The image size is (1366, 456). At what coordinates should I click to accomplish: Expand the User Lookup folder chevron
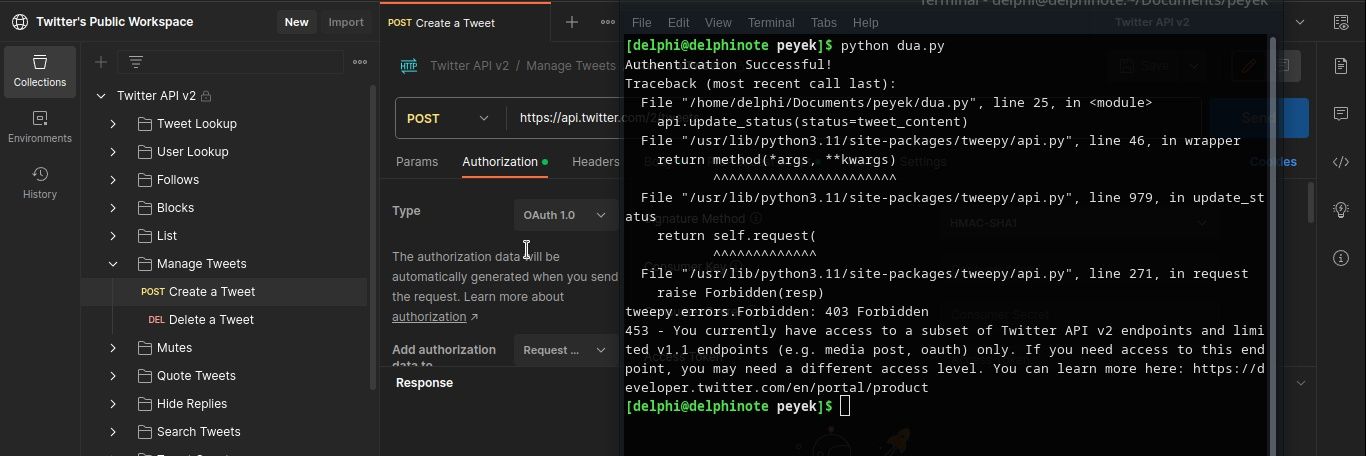(x=113, y=152)
